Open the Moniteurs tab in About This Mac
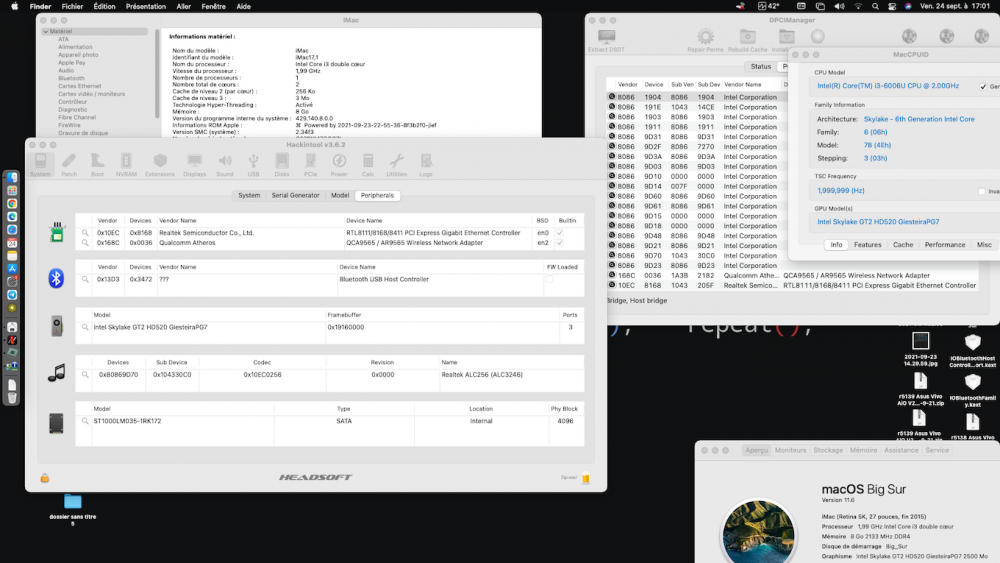The height and width of the screenshot is (563, 1000). (x=791, y=450)
